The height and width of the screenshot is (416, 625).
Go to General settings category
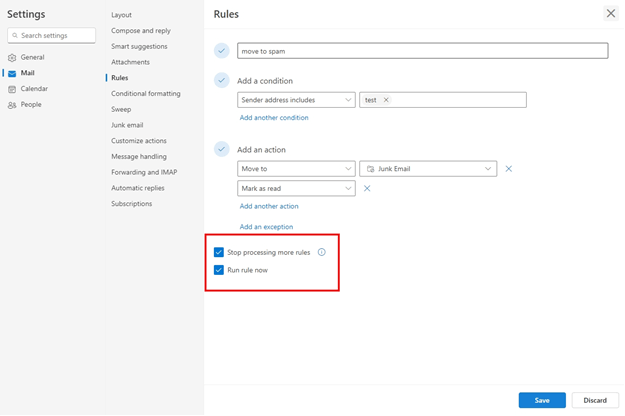coord(32,57)
